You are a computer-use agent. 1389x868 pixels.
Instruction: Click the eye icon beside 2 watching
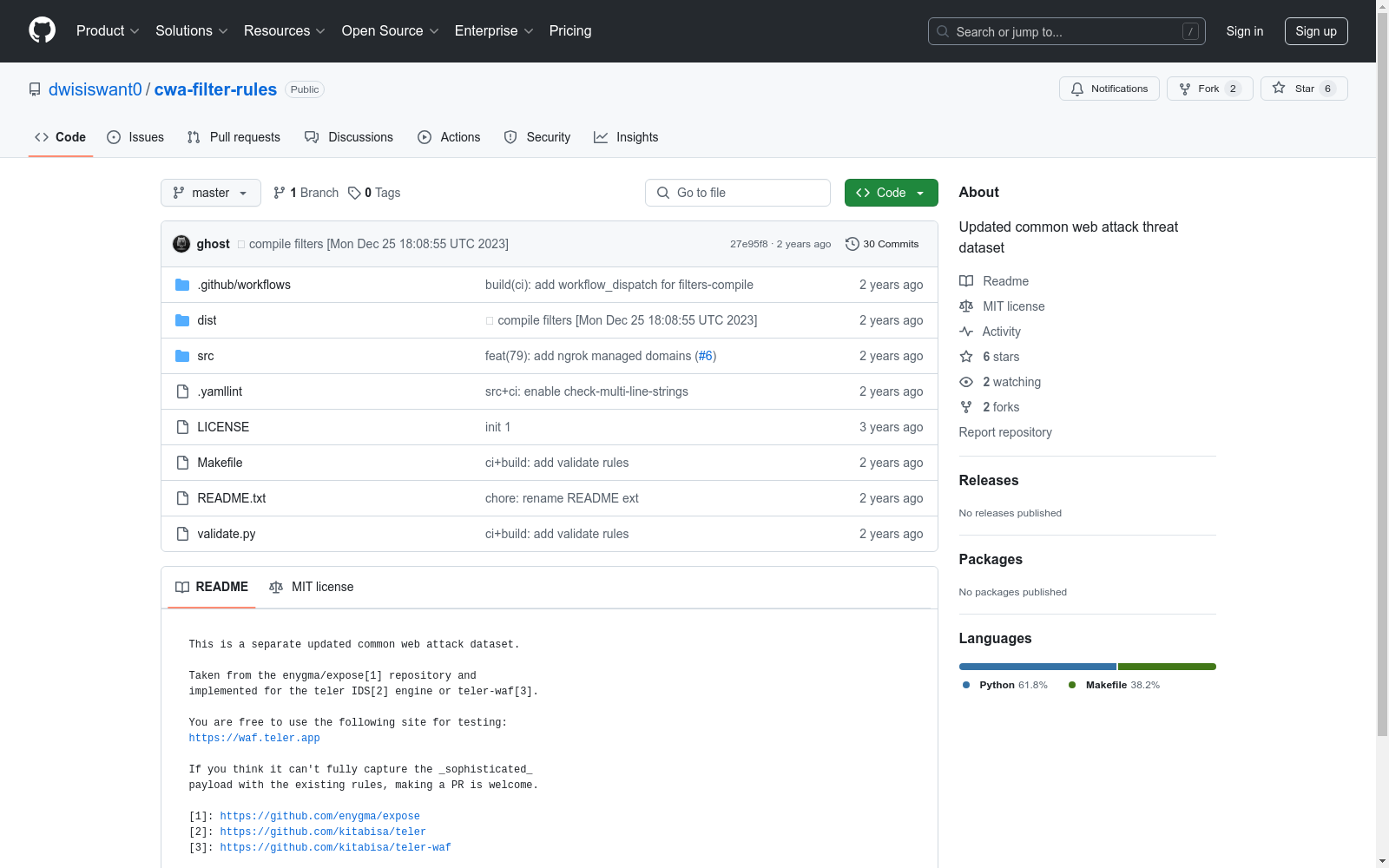[x=966, y=382]
